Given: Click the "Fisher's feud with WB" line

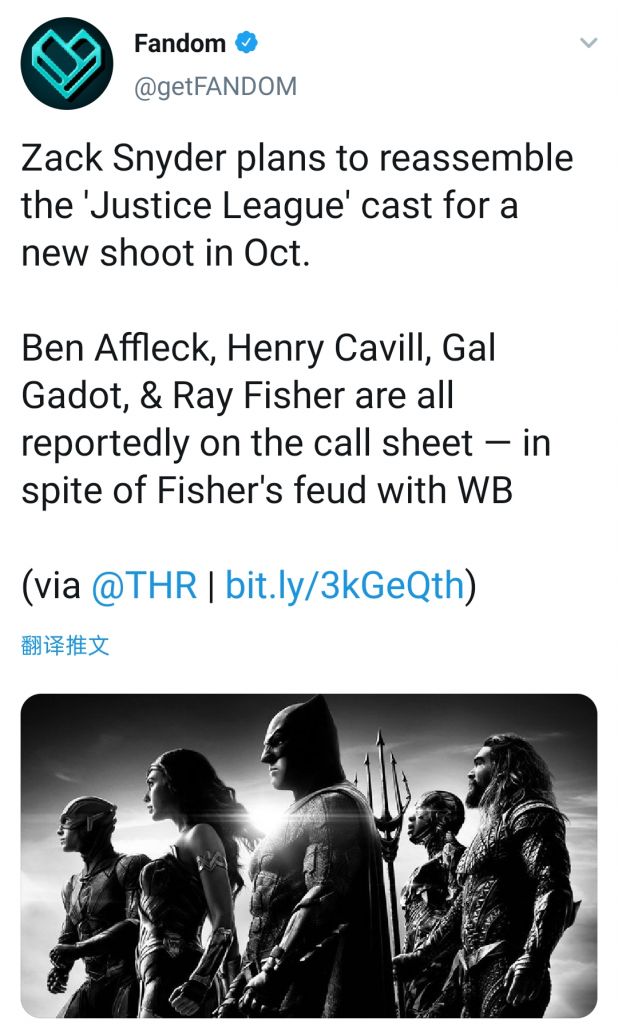Looking at the screenshot, I should point(267,490).
